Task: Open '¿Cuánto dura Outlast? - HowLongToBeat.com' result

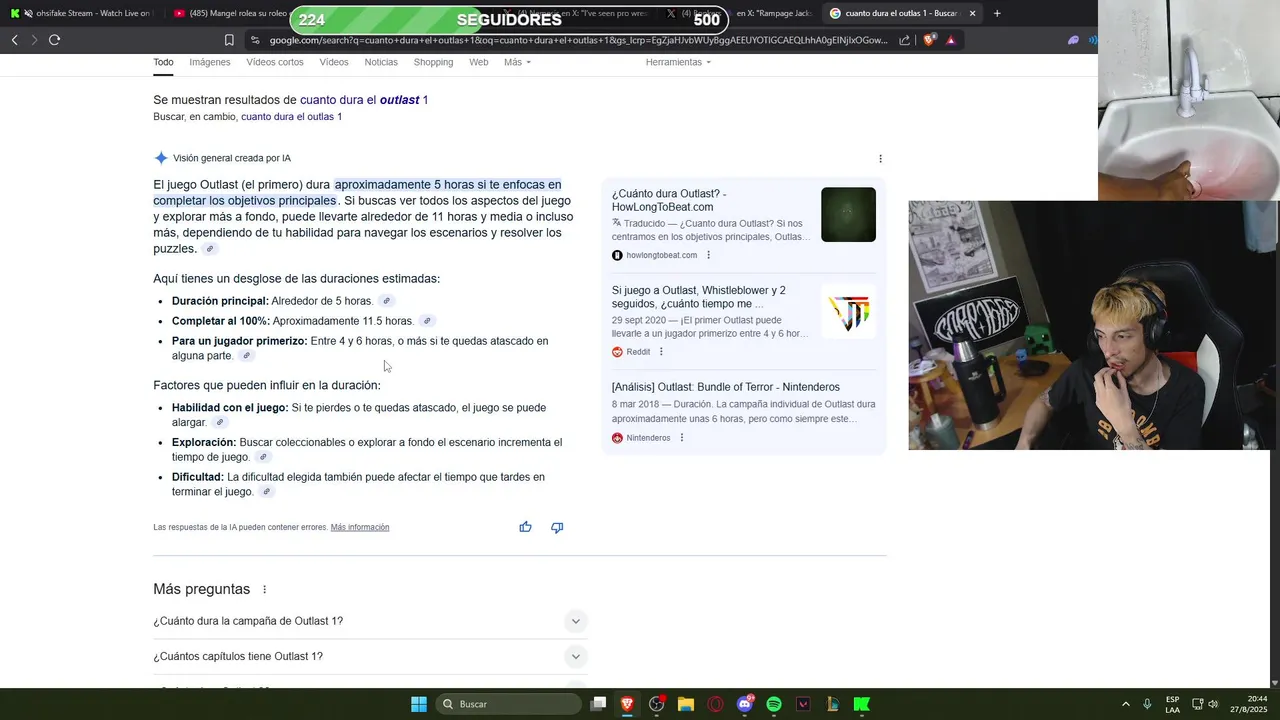Action: [669, 200]
